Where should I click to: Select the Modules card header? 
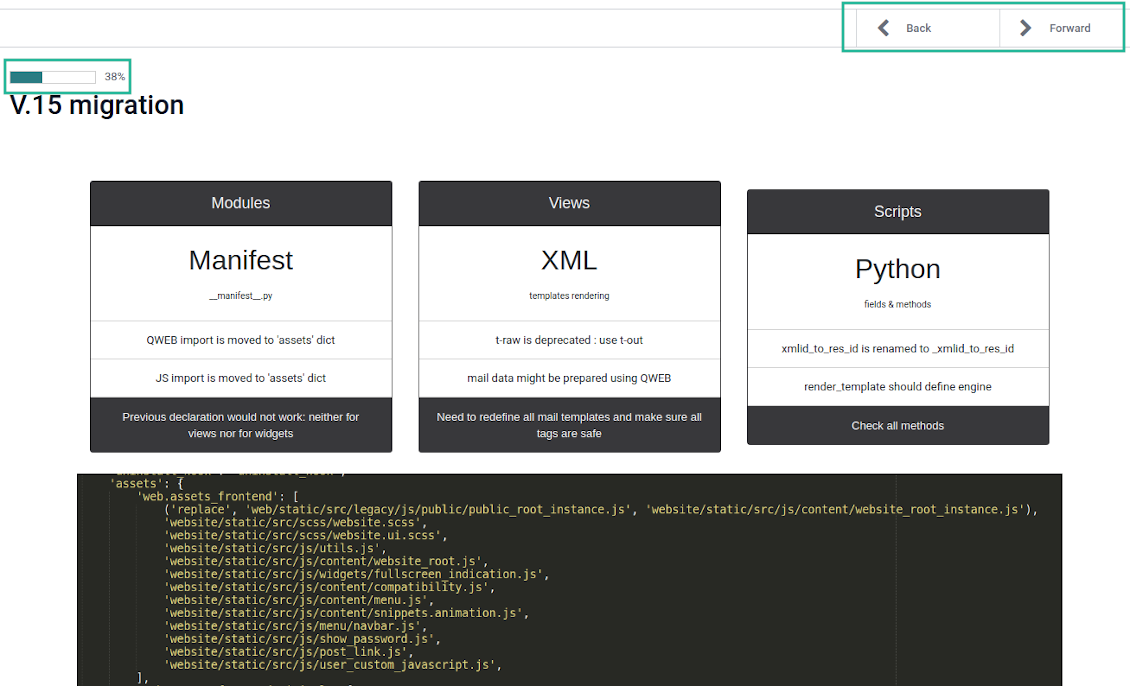241,203
